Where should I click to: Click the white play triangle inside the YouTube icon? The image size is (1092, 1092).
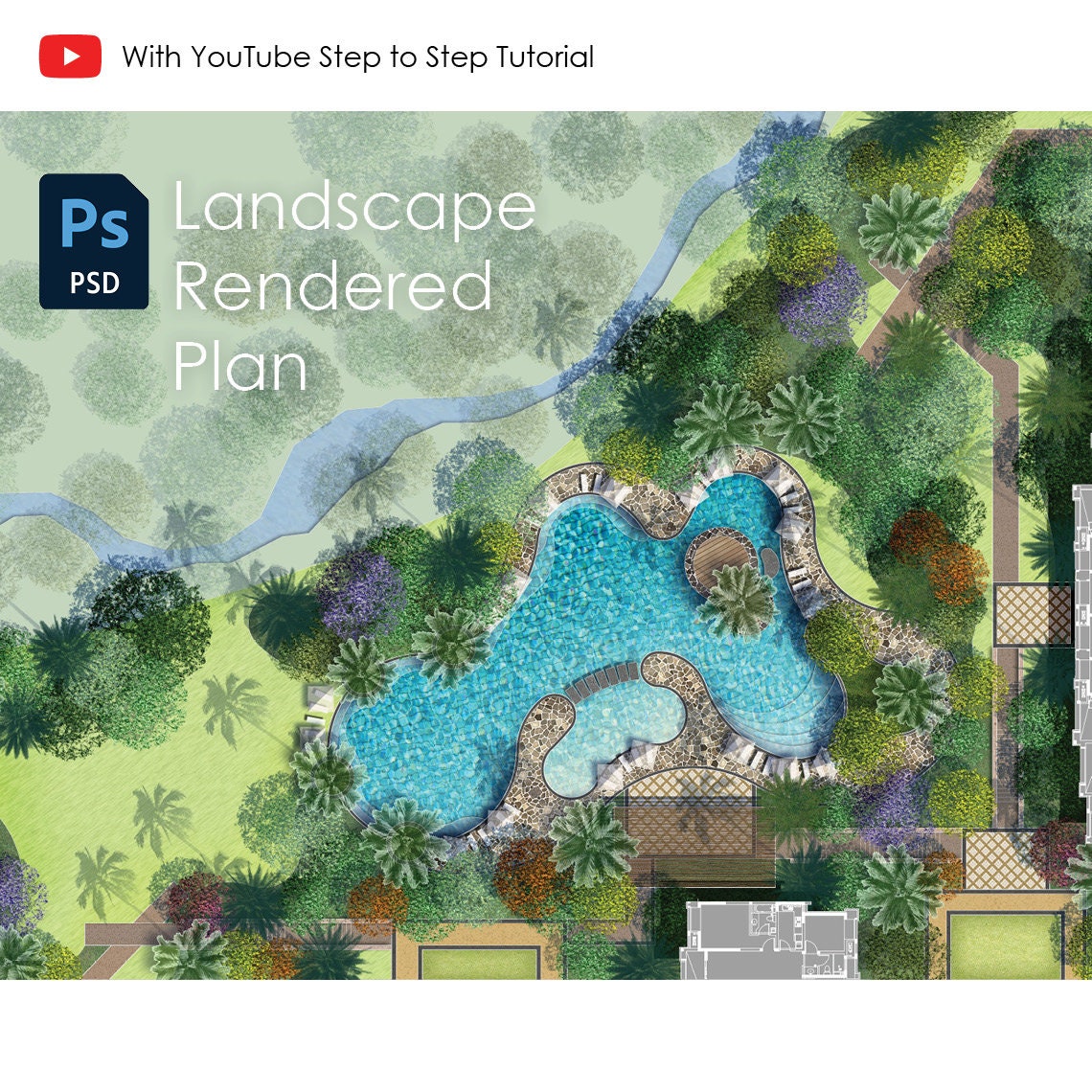pyautogui.click(x=74, y=56)
